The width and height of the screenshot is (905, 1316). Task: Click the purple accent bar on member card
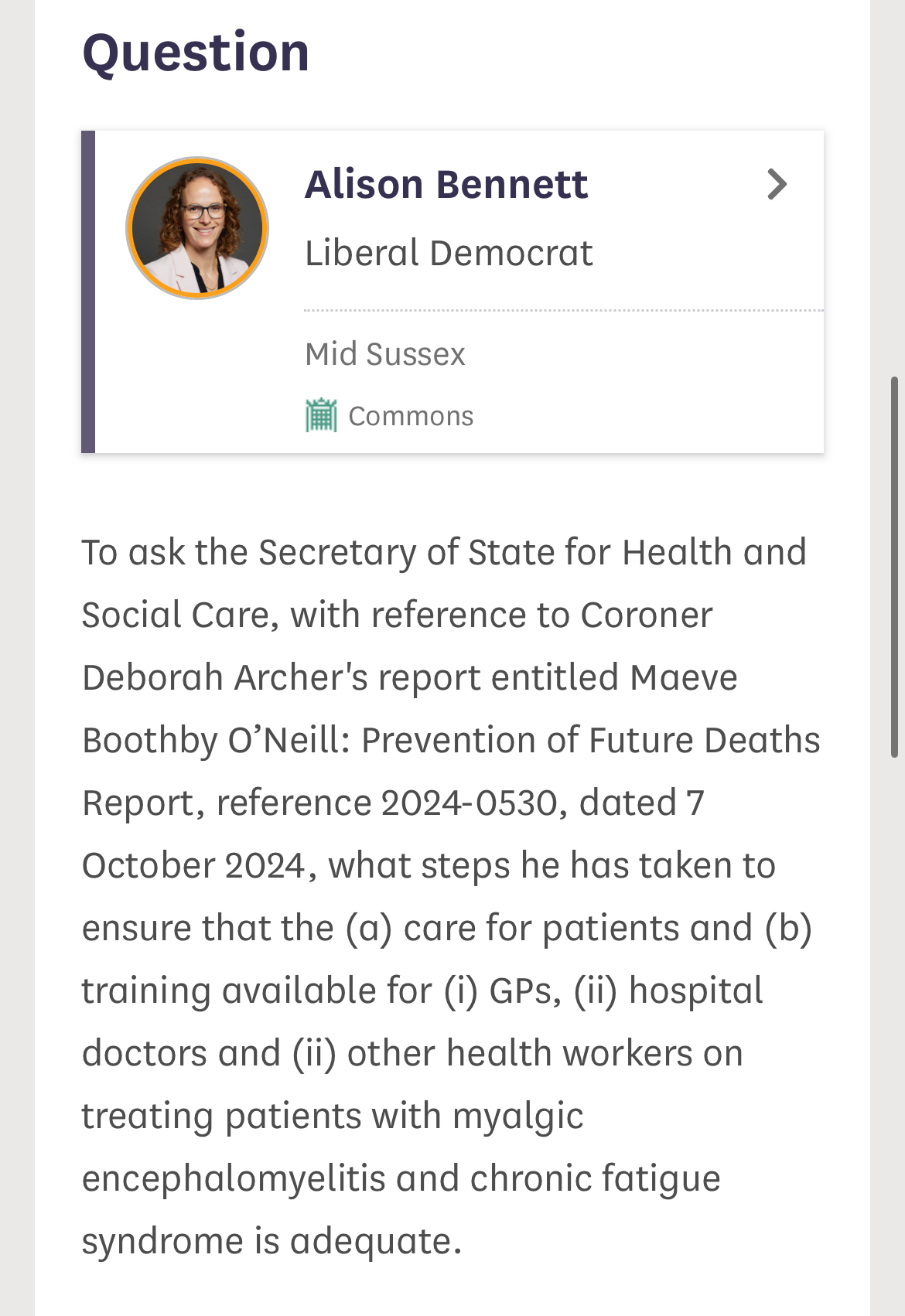(88, 291)
